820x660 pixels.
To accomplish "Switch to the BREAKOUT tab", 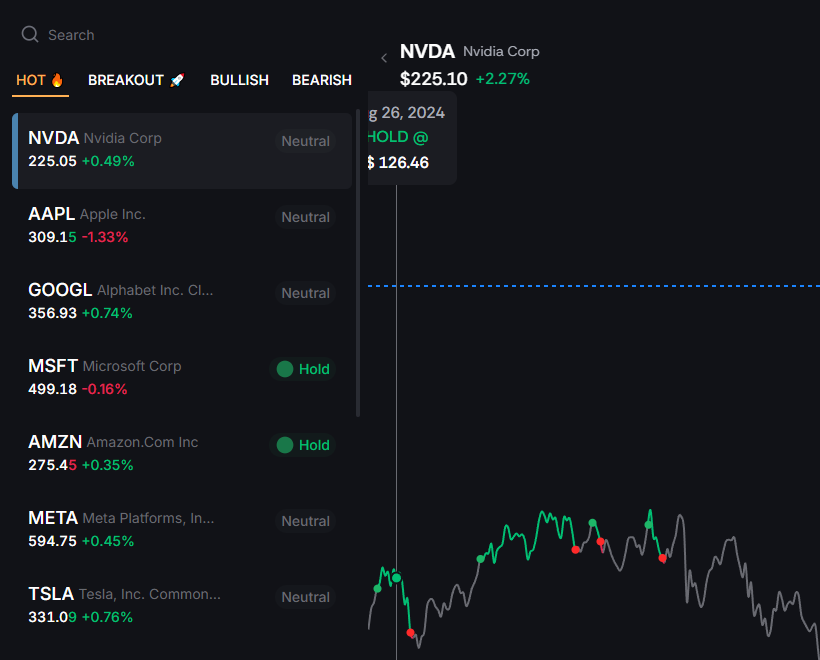I will tap(136, 81).
